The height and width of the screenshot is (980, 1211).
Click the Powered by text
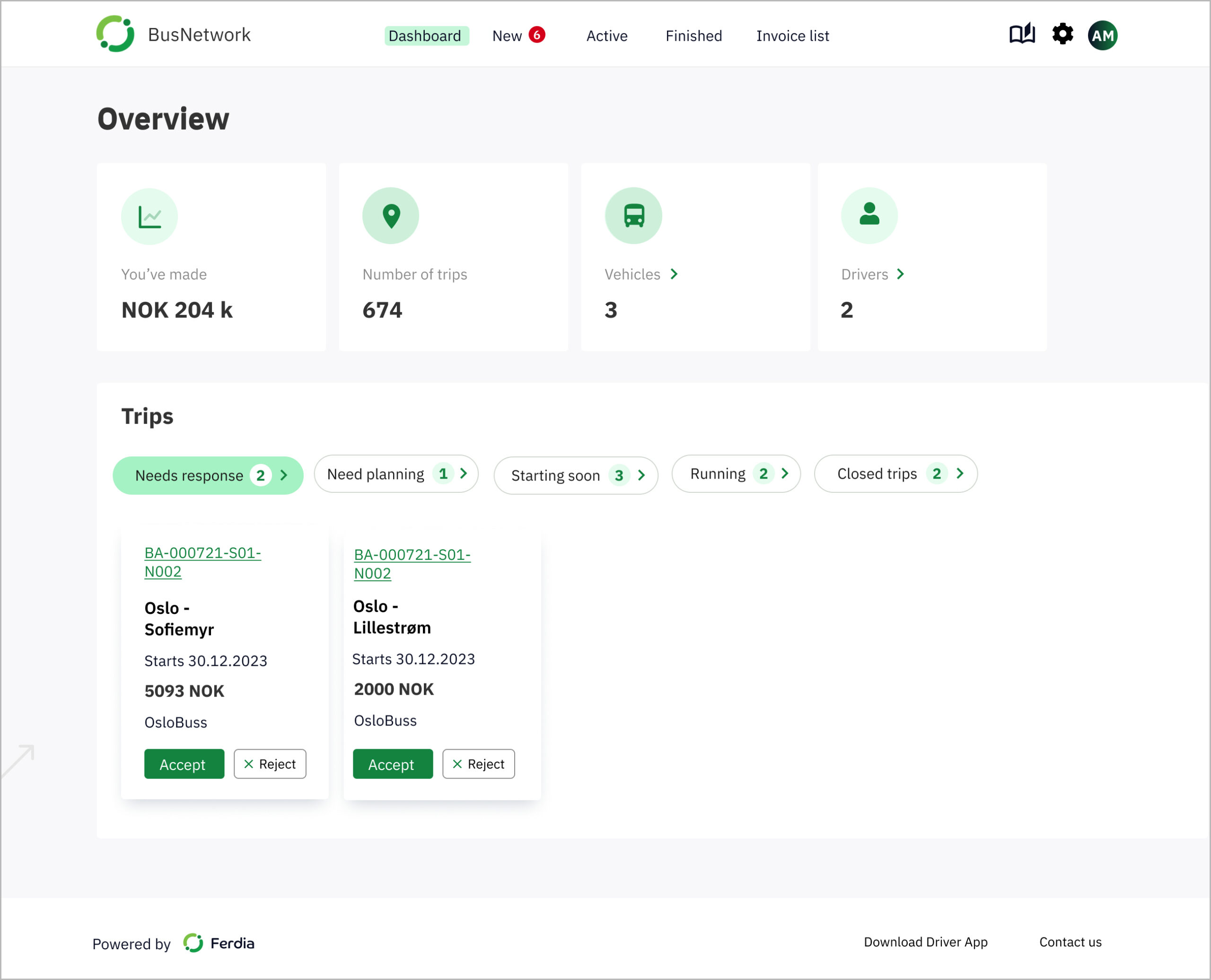131,944
